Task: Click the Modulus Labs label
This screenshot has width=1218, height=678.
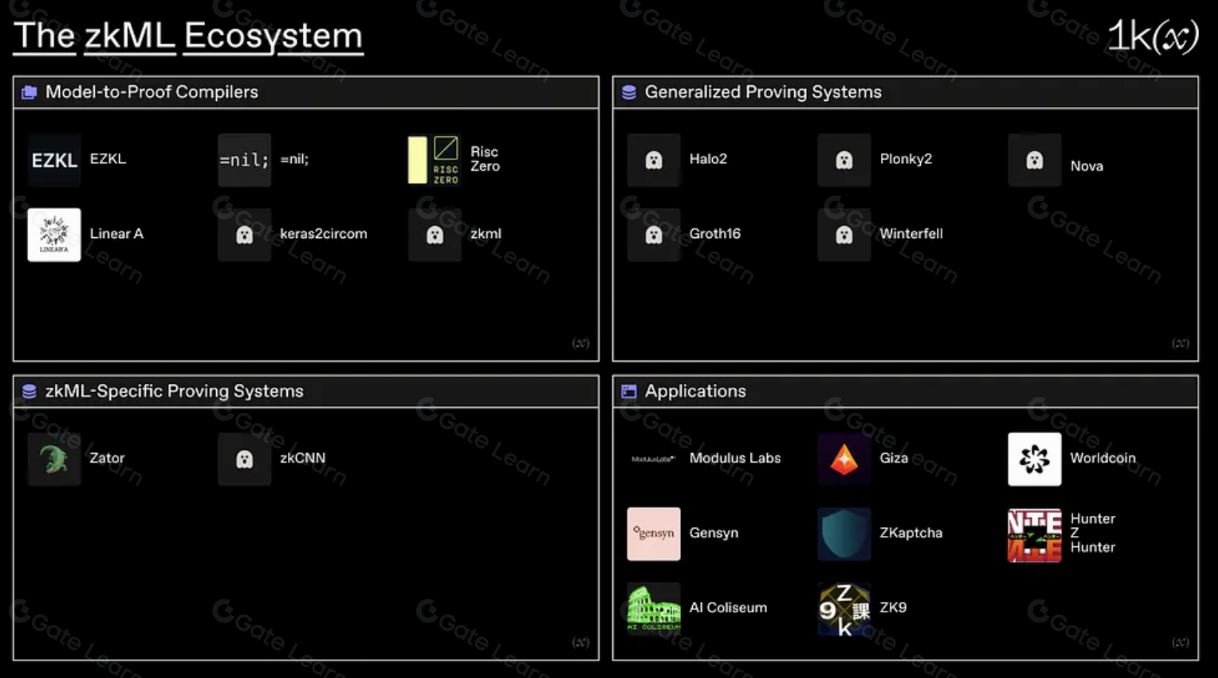Action: pos(734,458)
